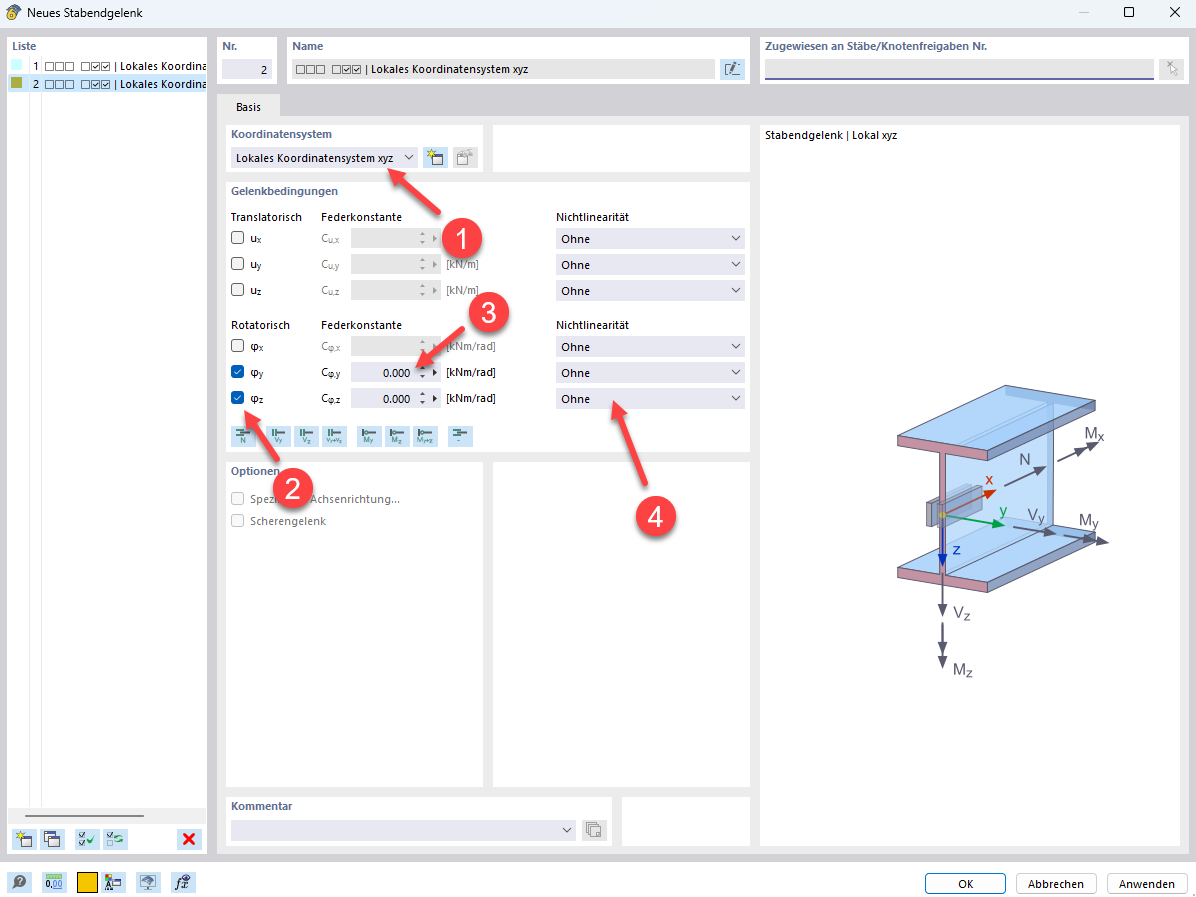1196x897 pixels.
Task: Click the Name input field
Action: pyautogui.click(x=503, y=69)
